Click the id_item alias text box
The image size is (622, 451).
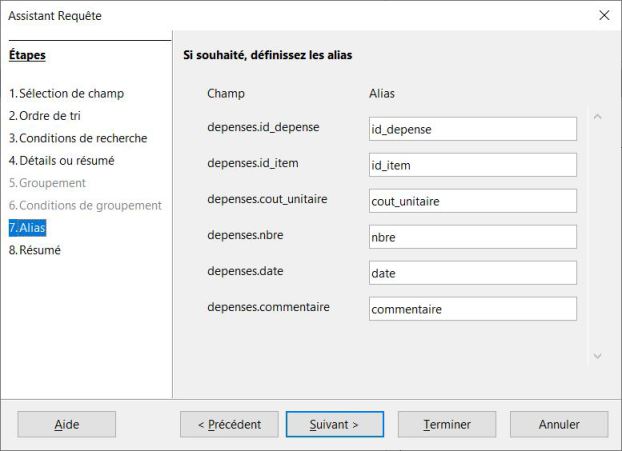point(472,165)
